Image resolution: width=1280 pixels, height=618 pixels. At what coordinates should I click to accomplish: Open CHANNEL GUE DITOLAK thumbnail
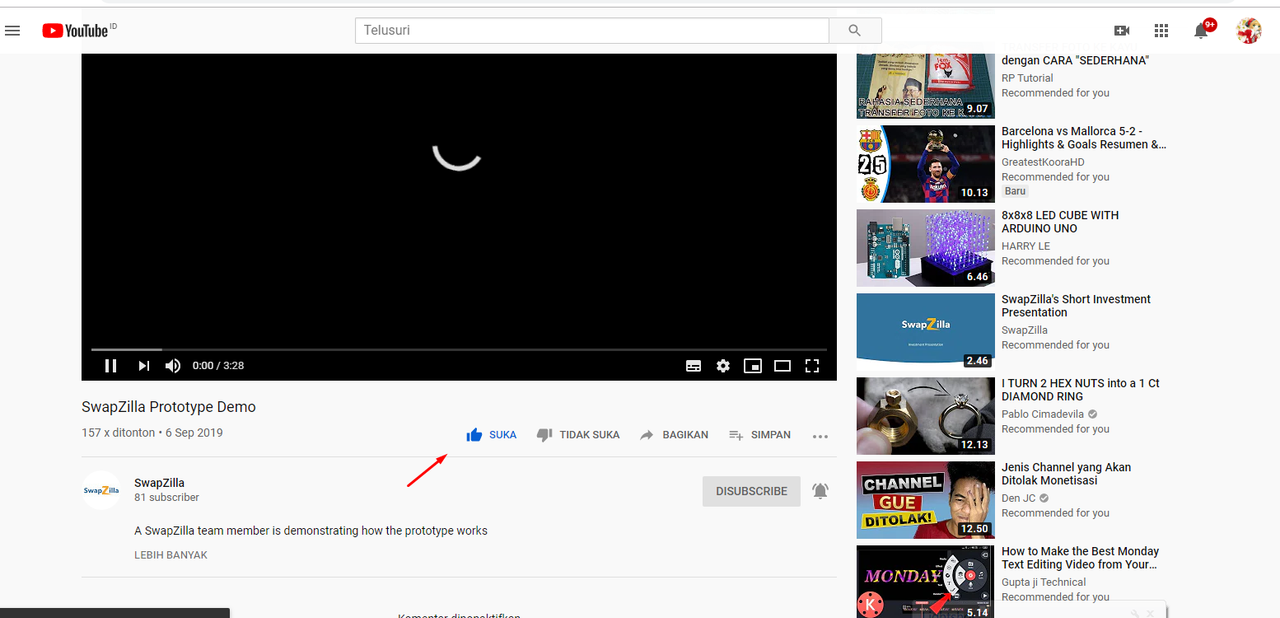click(926, 499)
